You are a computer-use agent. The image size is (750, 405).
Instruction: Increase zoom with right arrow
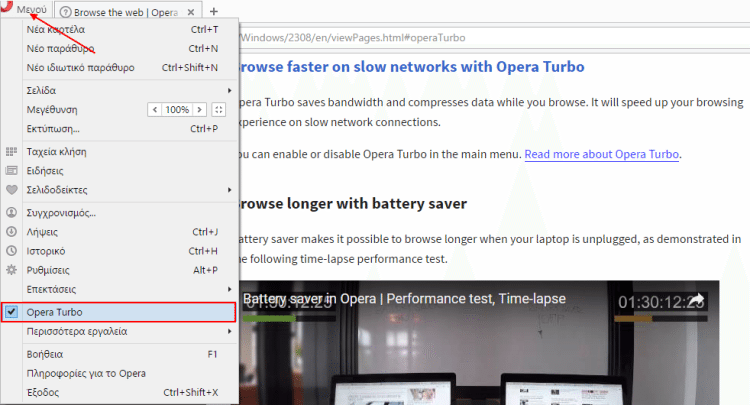tap(199, 109)
